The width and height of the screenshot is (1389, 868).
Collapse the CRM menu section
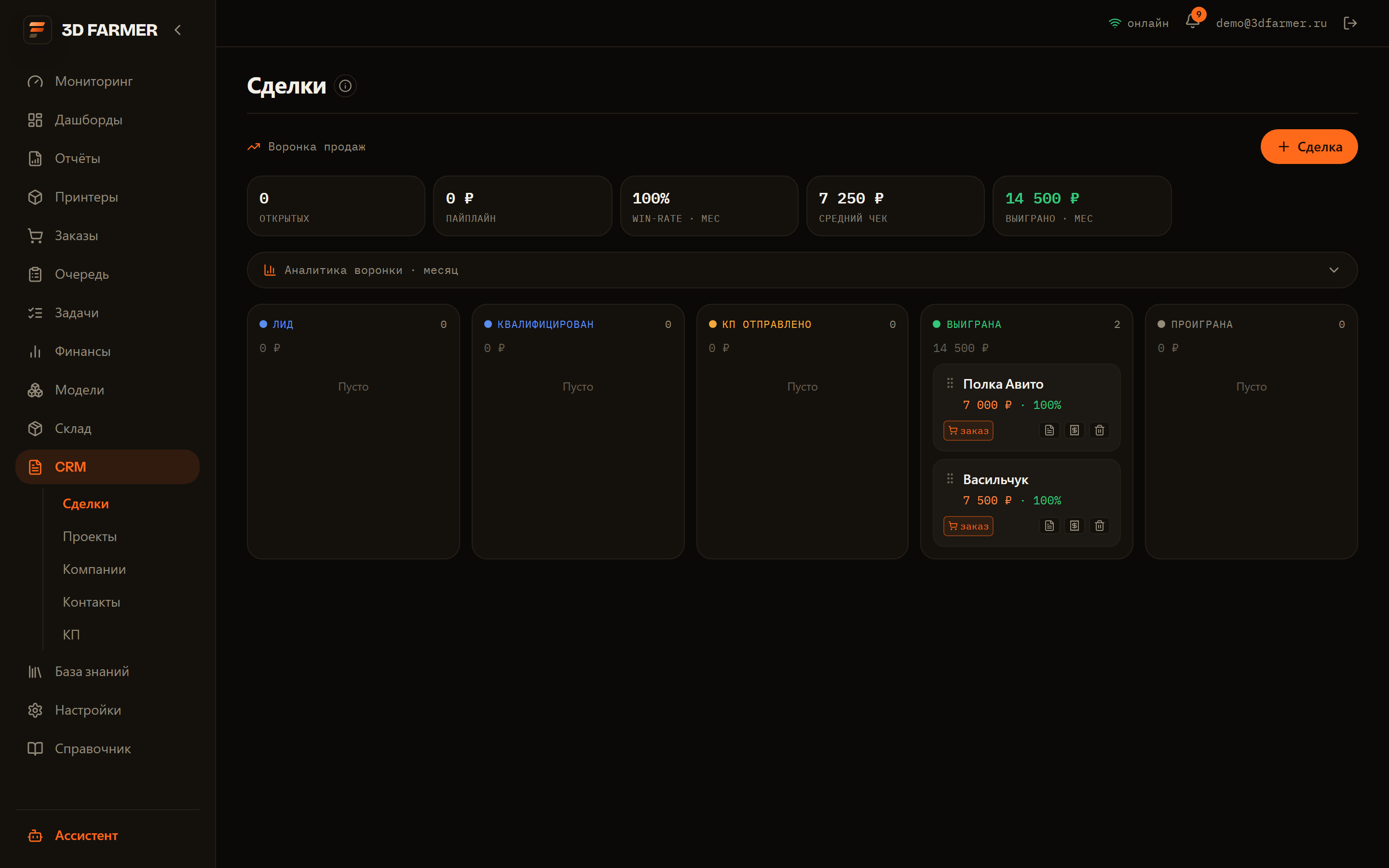[x=108, y=467]
